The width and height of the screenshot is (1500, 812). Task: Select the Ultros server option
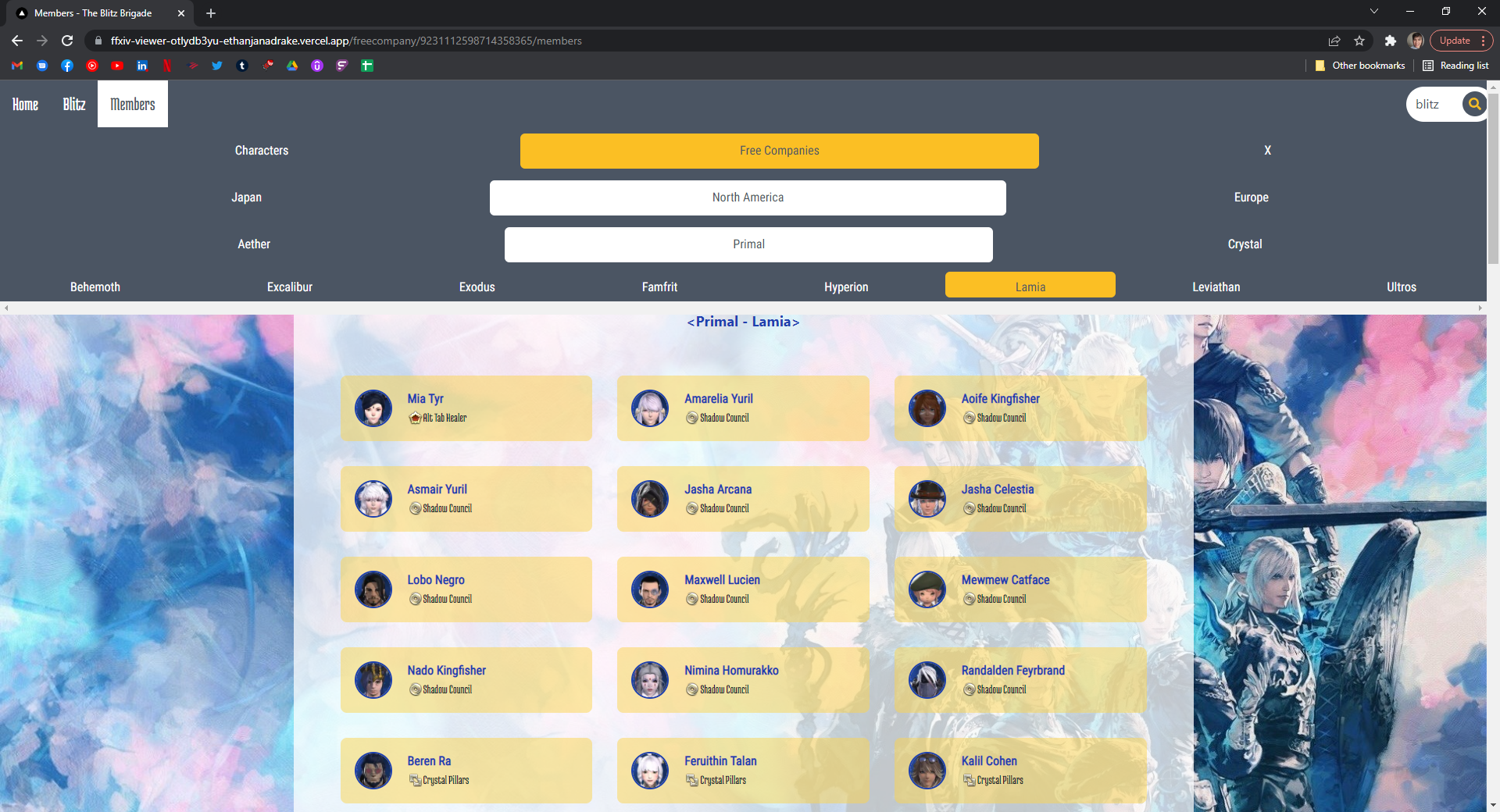click(1401, 287)
